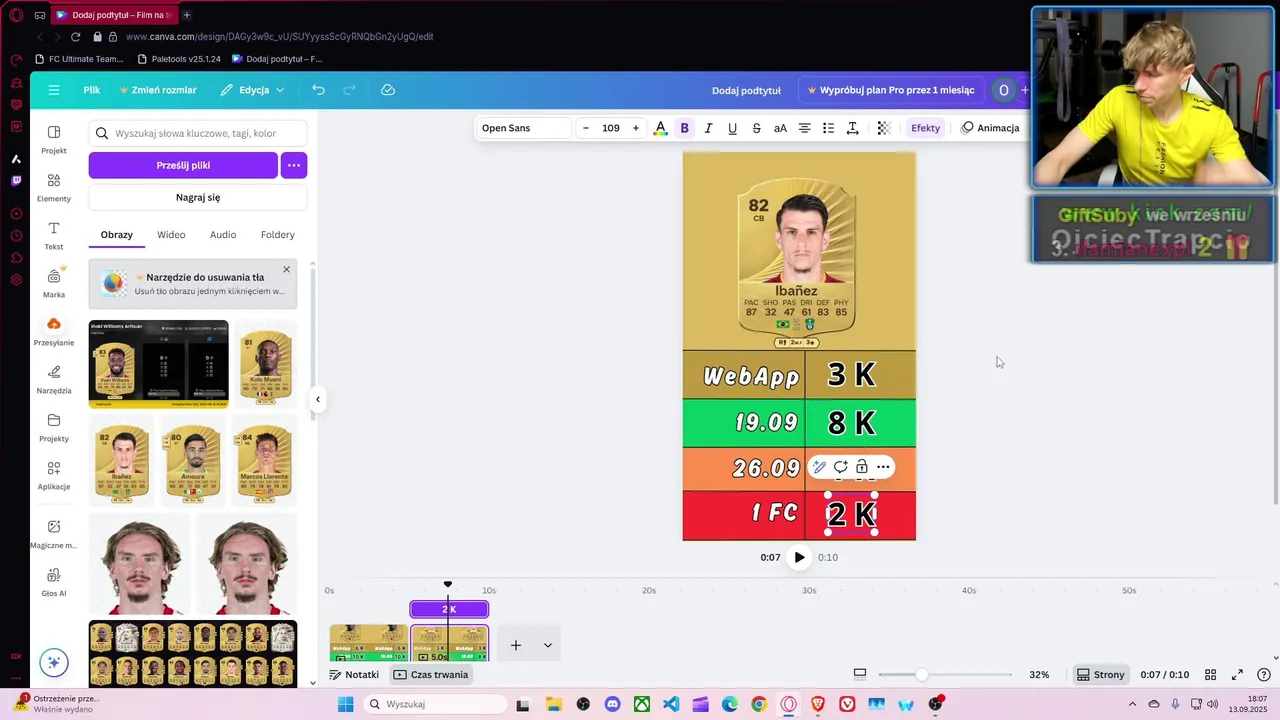Image resolution: width=1280 pixels, height=720 pixels.
Task: Open the Czas trwania setting
Action: point(431,675)
